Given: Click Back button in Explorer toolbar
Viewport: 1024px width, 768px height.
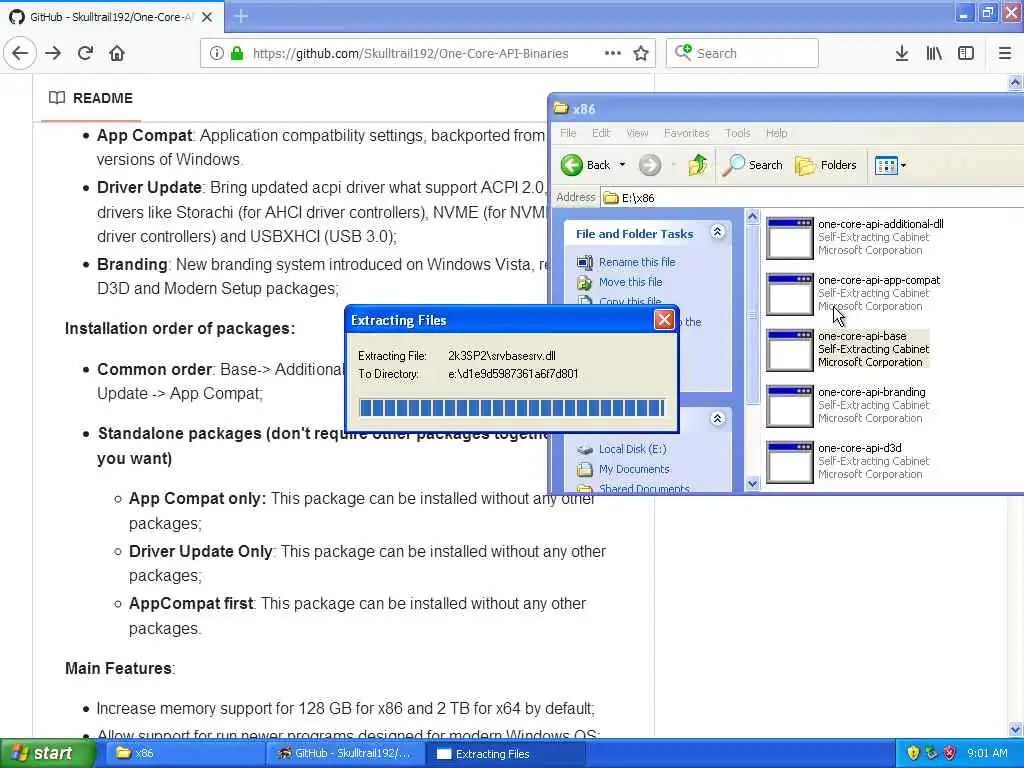Looking at the screenshot, I should point(585,165).
